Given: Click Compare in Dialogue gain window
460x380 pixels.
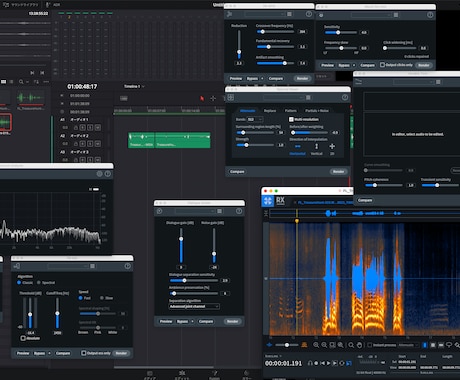Looking at the screenshot, I should pyautogui.click(x=206, y=321).
